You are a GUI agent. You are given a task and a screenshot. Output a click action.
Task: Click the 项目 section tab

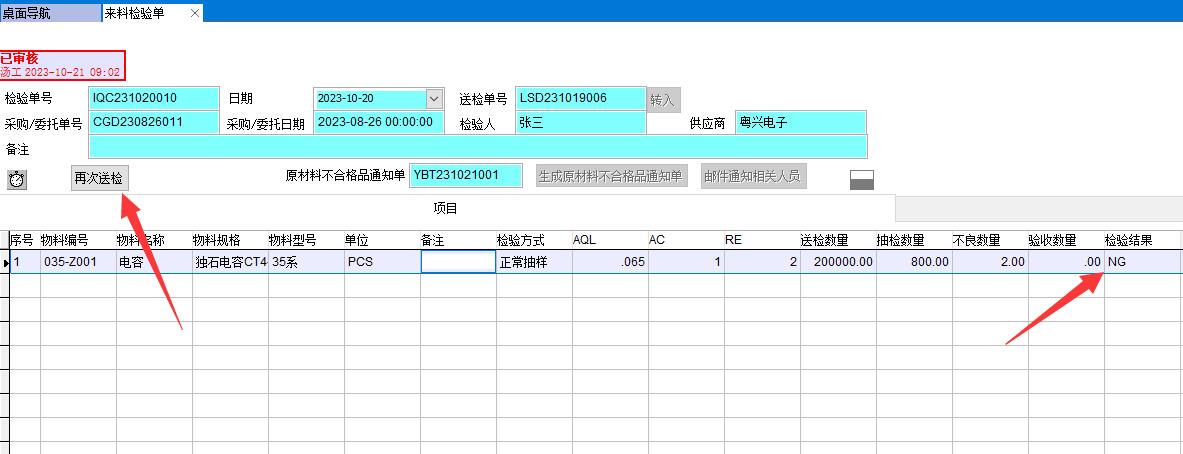[445, 208]
